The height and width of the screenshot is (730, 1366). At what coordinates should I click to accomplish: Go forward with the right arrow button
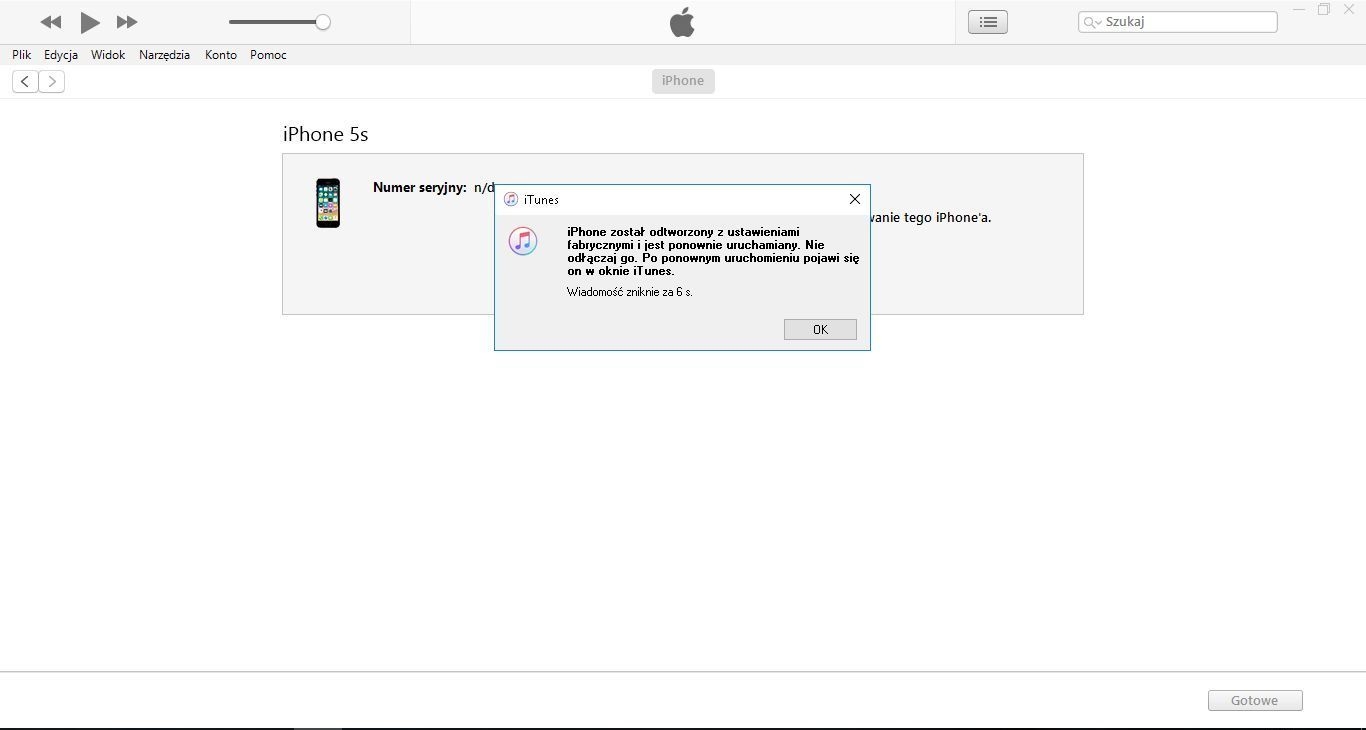pos(52,82)
